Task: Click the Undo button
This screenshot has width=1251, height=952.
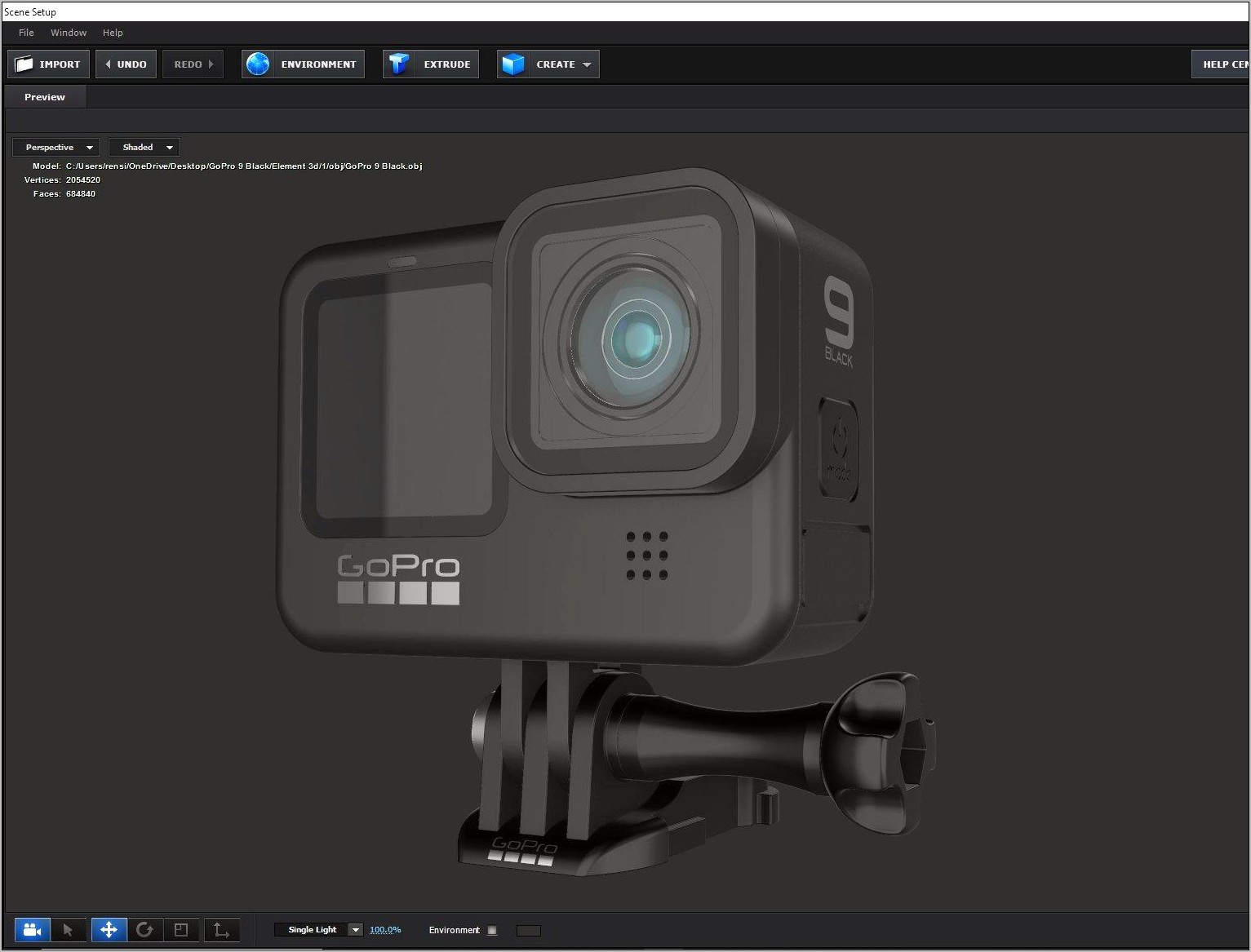Action: 126,64
